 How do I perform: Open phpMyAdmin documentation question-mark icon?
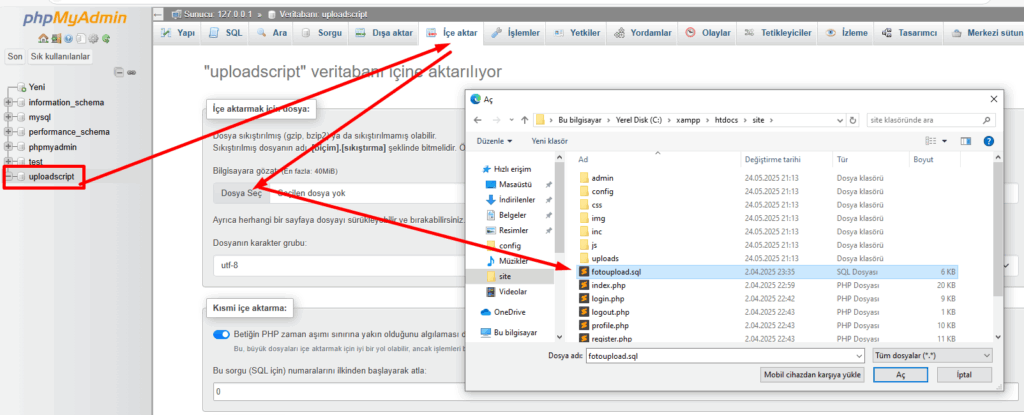67,39
